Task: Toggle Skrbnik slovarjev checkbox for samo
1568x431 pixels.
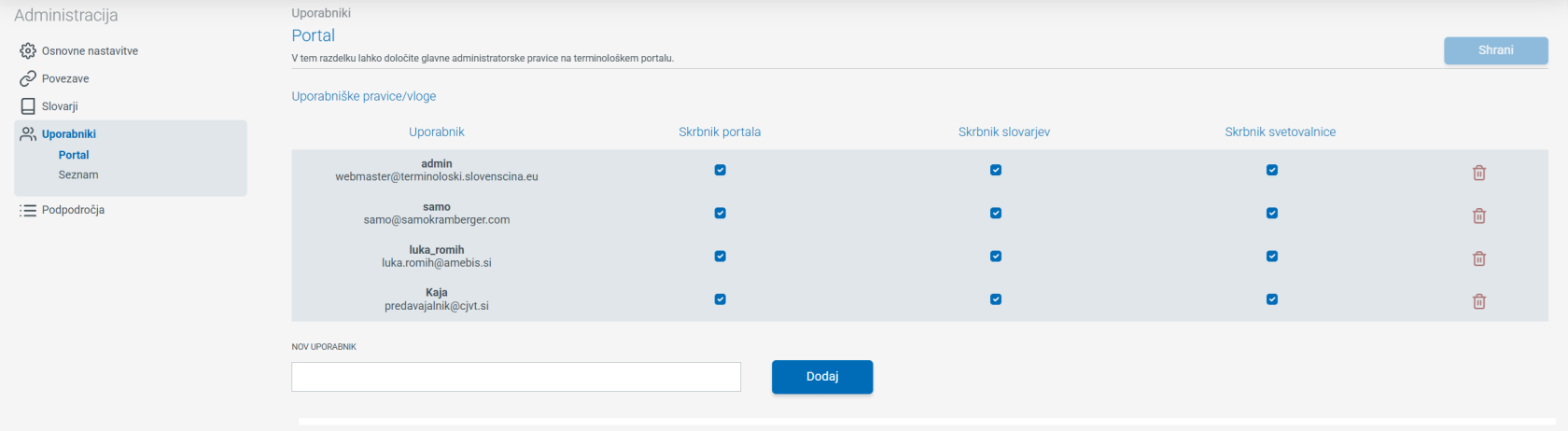Action: [996, 213]
